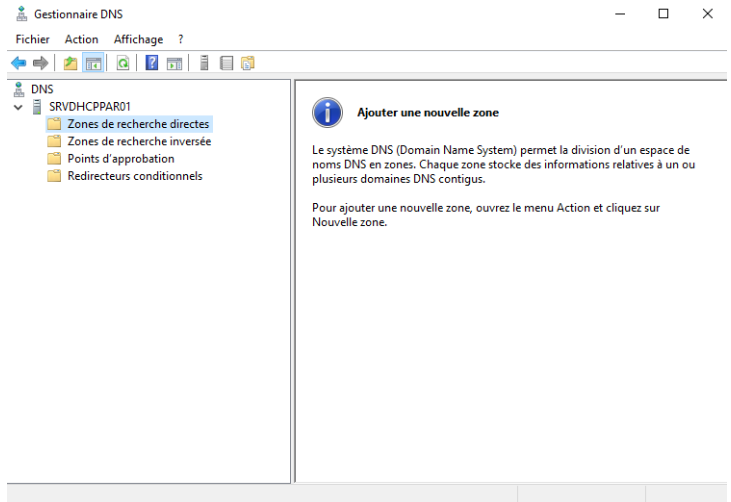Click the Gestionnaire DNS window title text
This screenshot has height=502, width=731.
coord(78,14)
